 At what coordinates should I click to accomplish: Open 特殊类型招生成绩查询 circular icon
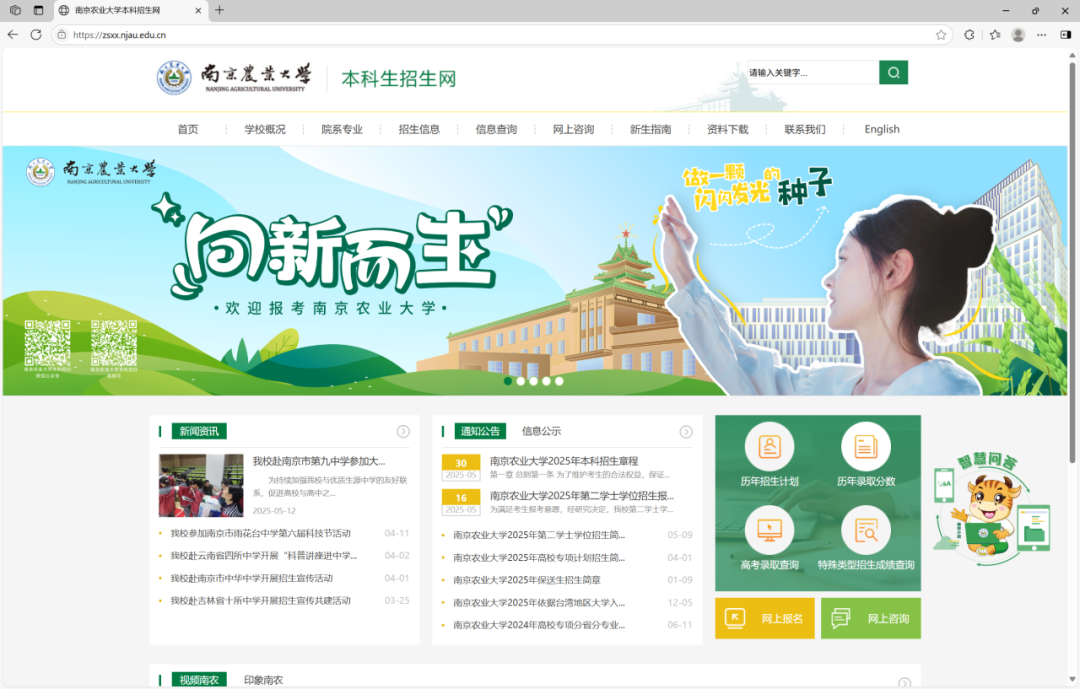865,530
